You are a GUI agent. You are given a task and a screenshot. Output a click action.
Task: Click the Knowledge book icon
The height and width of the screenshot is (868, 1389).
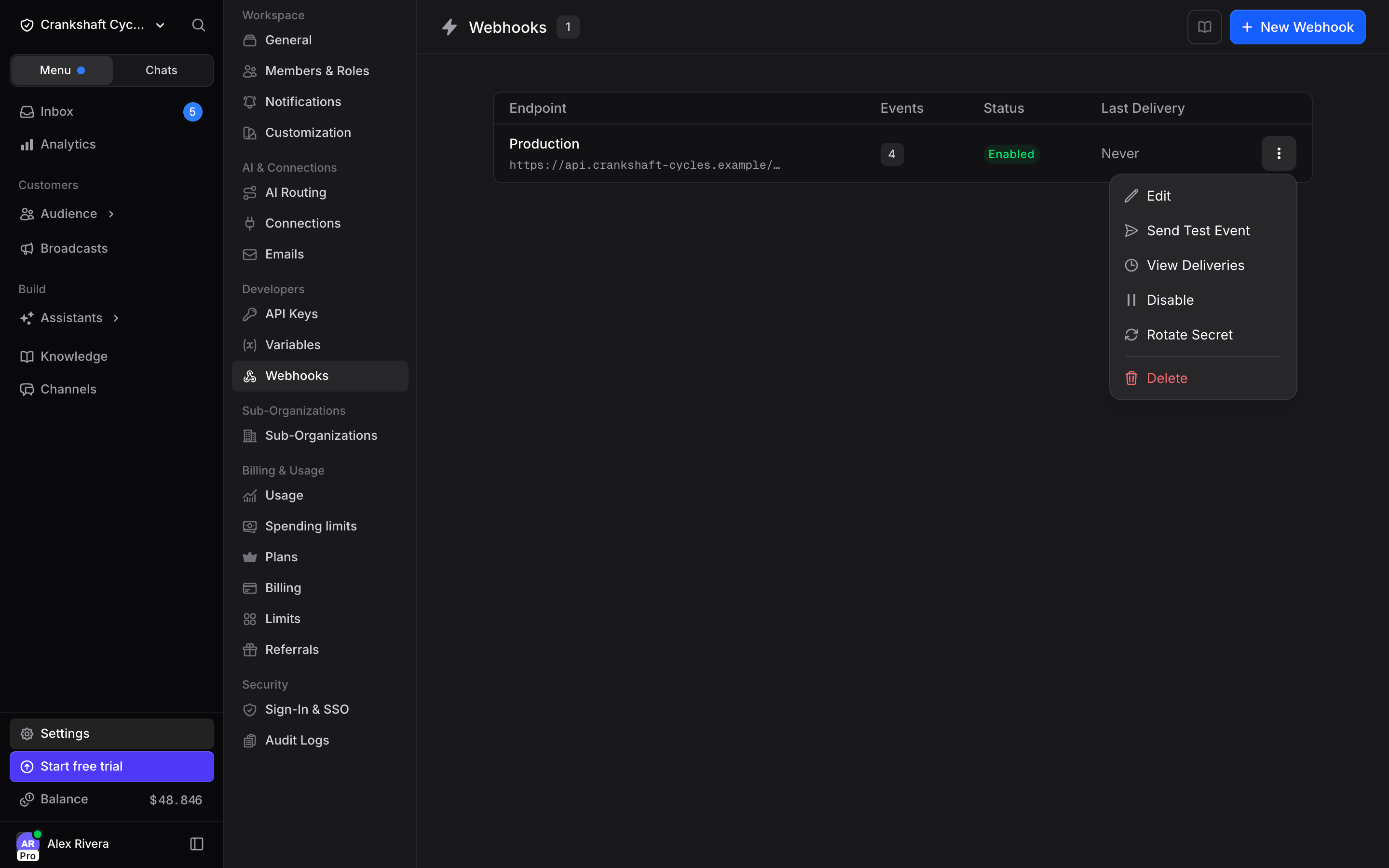pyautogui.click(x=27, y=356)
